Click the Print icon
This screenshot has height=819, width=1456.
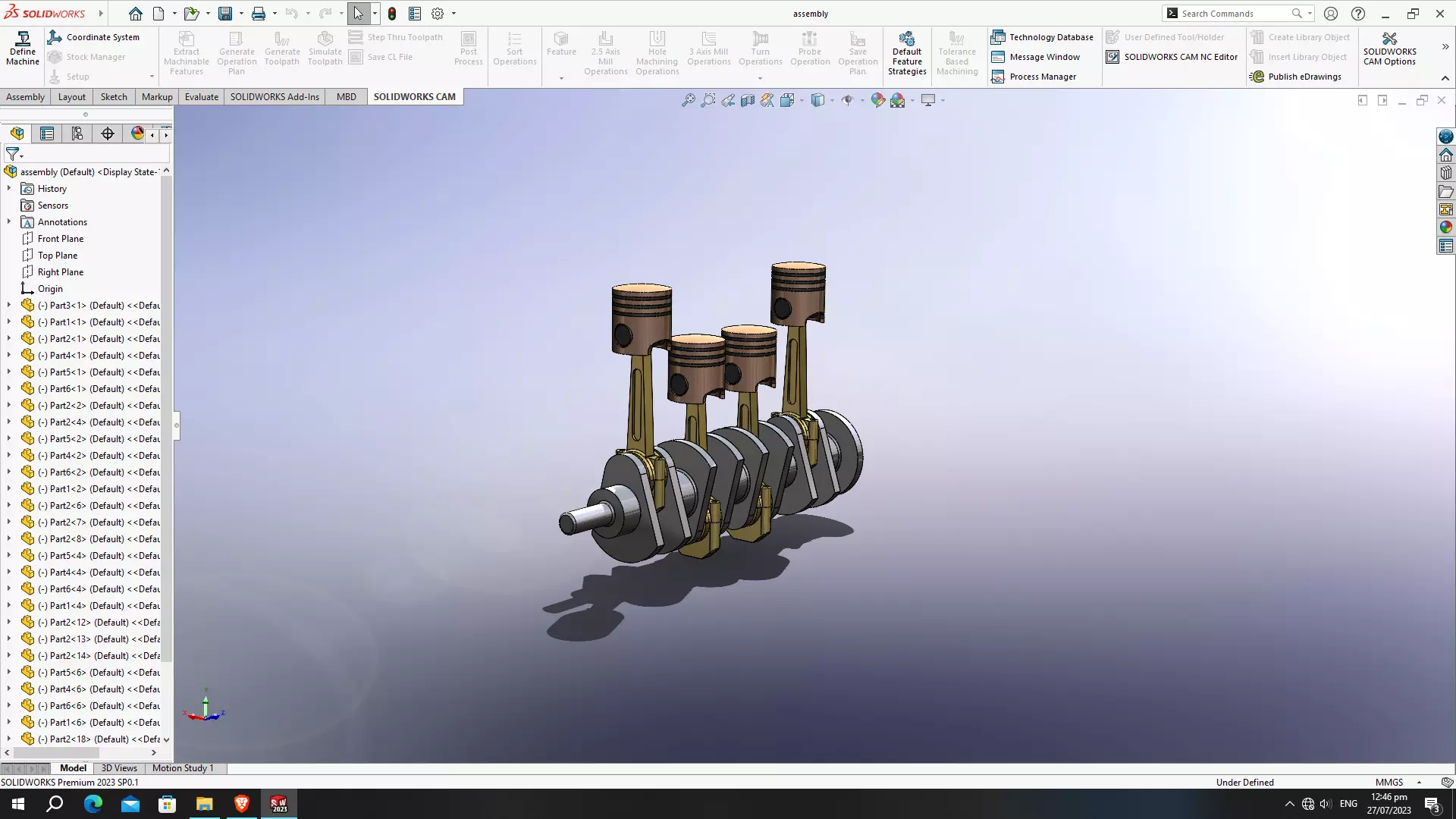[259, 14]
